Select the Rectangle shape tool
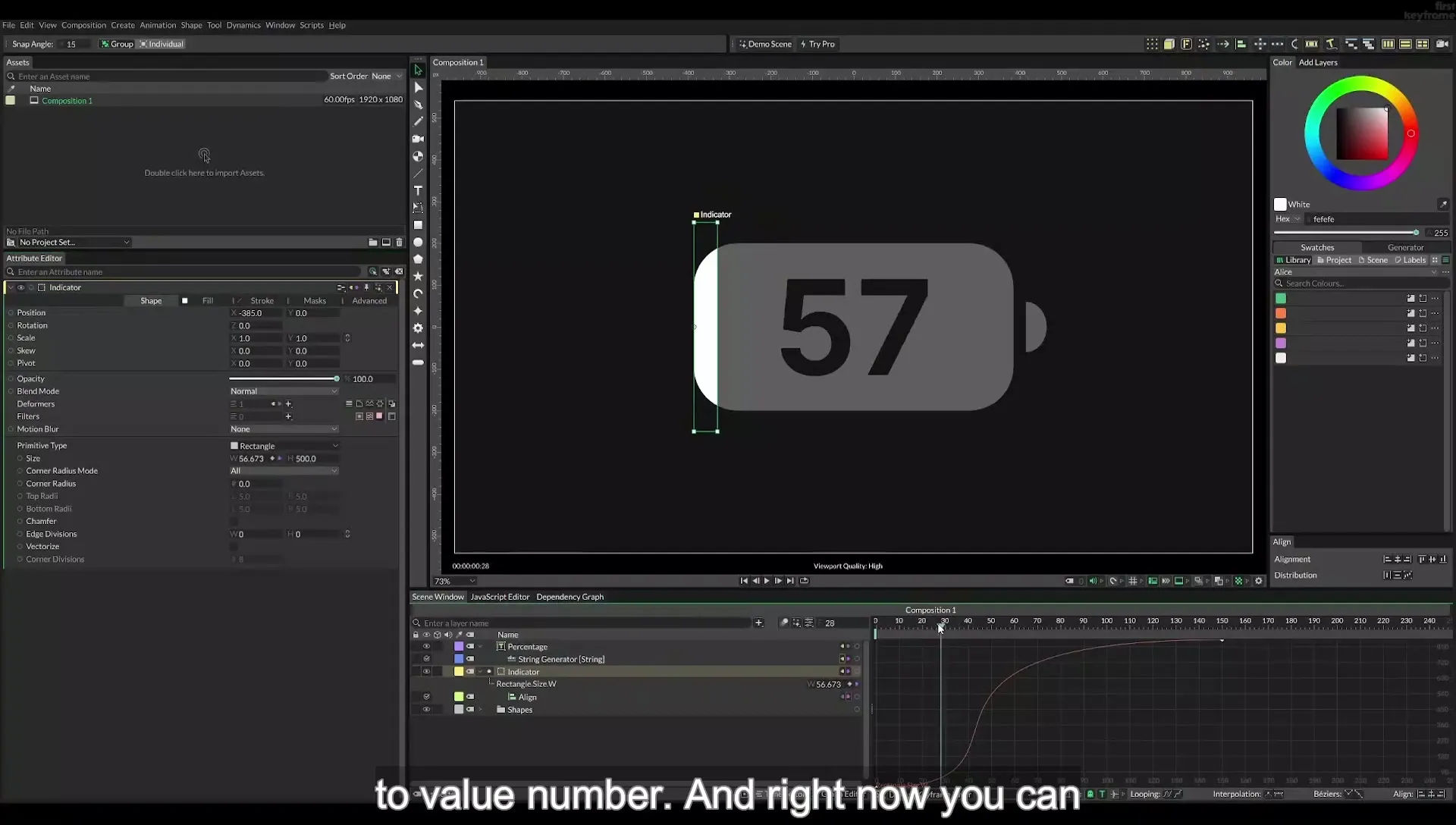The height and width of the screenshot is (825, 1456). pos(418,225)
